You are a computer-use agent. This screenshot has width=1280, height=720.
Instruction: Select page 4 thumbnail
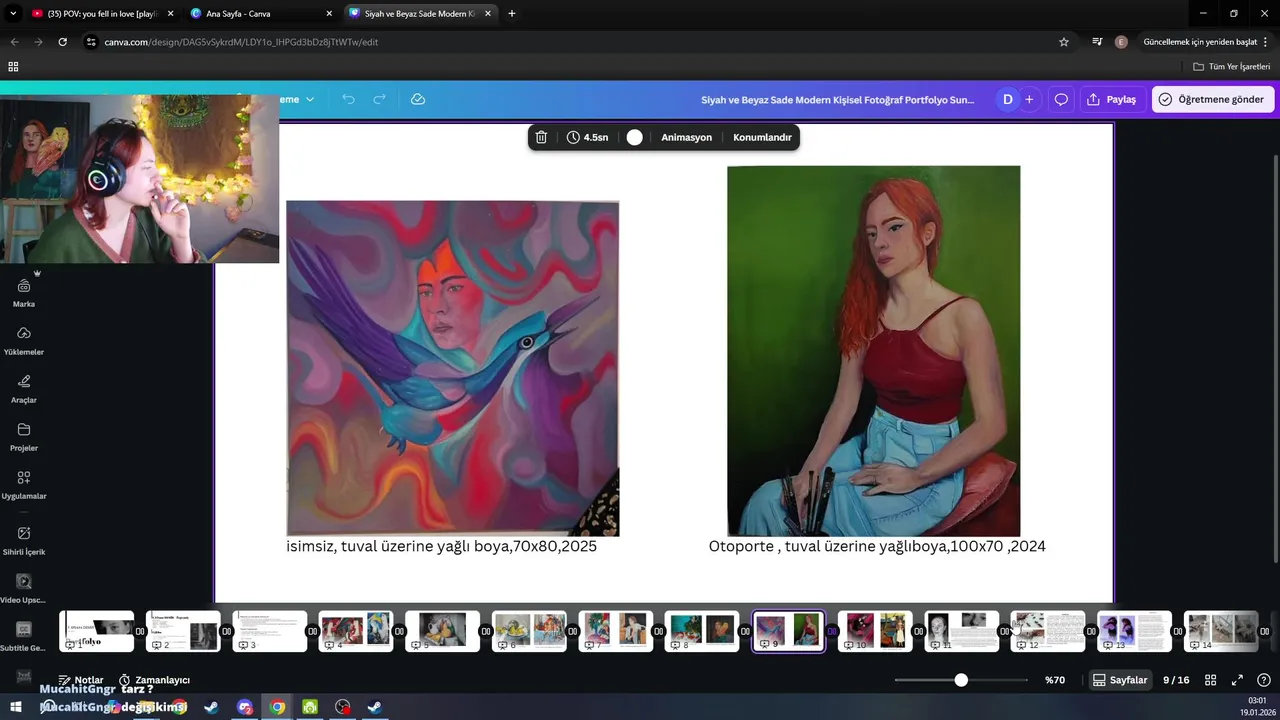coord(356,631)
